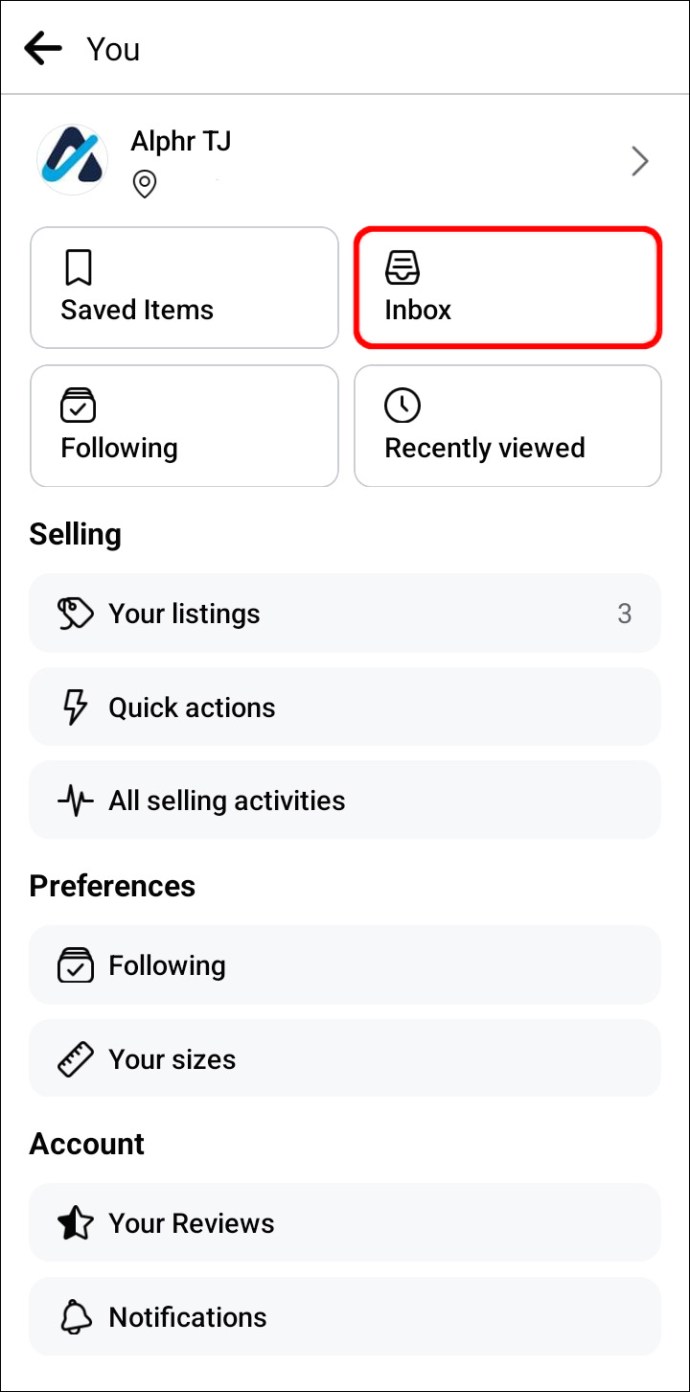
Task: Open Saved Items bookmark tile
Action: [x=184, y=288]
